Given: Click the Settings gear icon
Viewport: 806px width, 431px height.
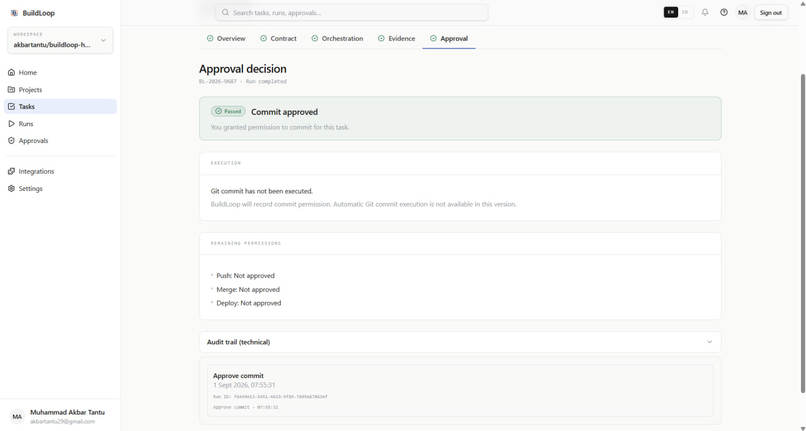Looking at the screenshot, I should [x=11, y=188].
